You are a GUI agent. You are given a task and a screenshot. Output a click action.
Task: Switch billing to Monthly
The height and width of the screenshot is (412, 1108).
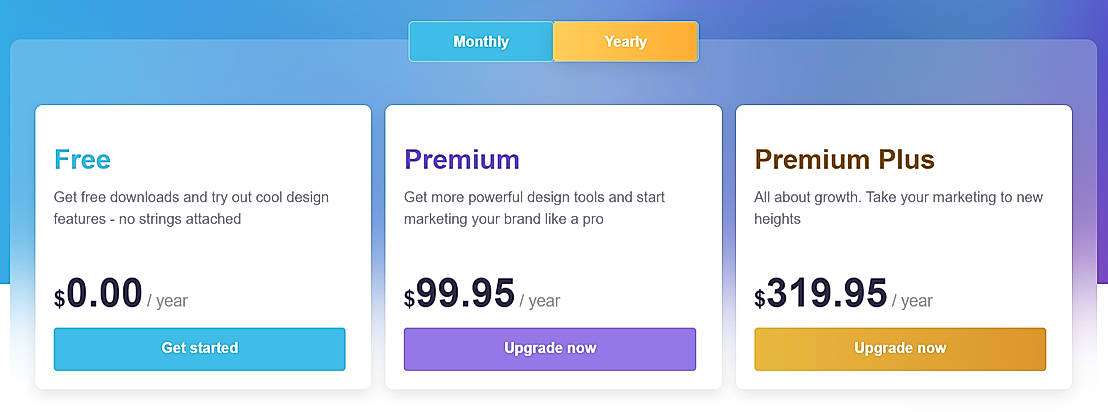pyautogui.click(x=481, y=42)
